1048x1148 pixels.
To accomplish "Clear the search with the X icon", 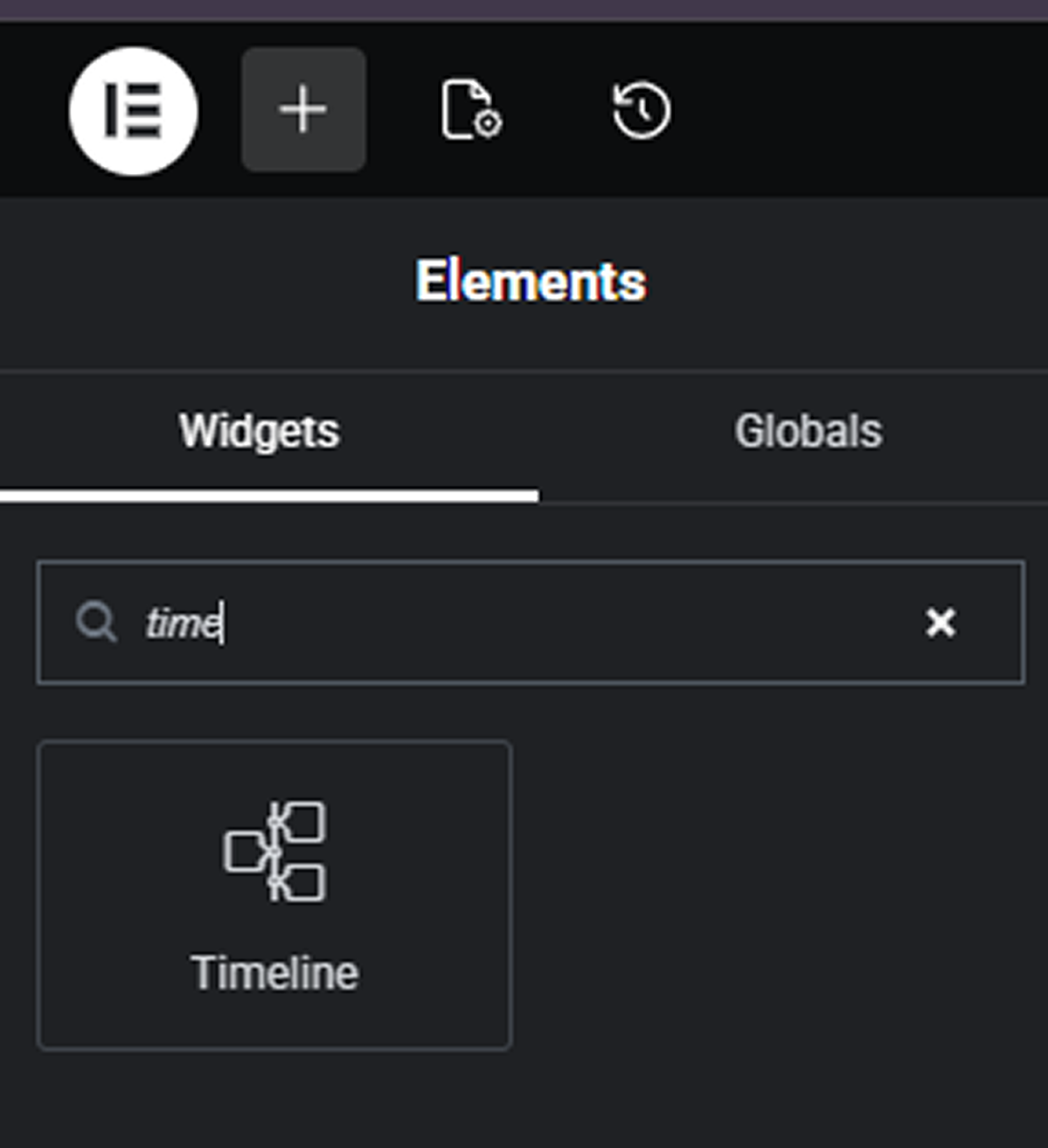I will (941, 623).
